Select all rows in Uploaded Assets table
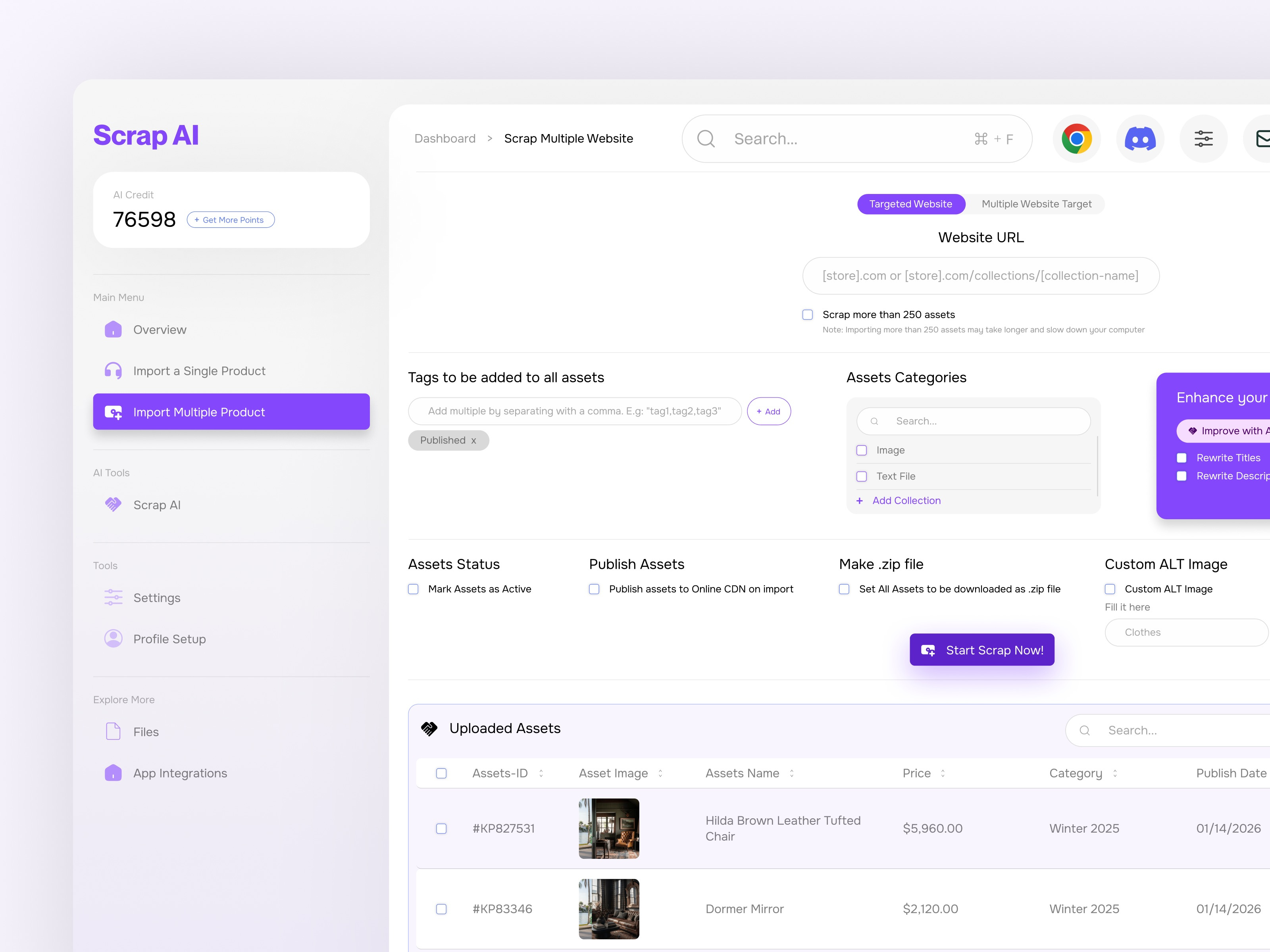The width and height of the screenshot is (1270, 952). click(441, 773)
